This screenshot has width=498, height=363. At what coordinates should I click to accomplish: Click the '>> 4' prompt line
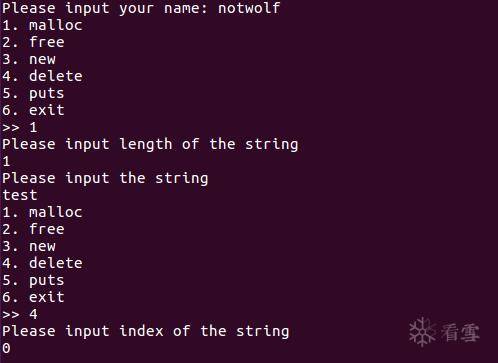(20, 314)
